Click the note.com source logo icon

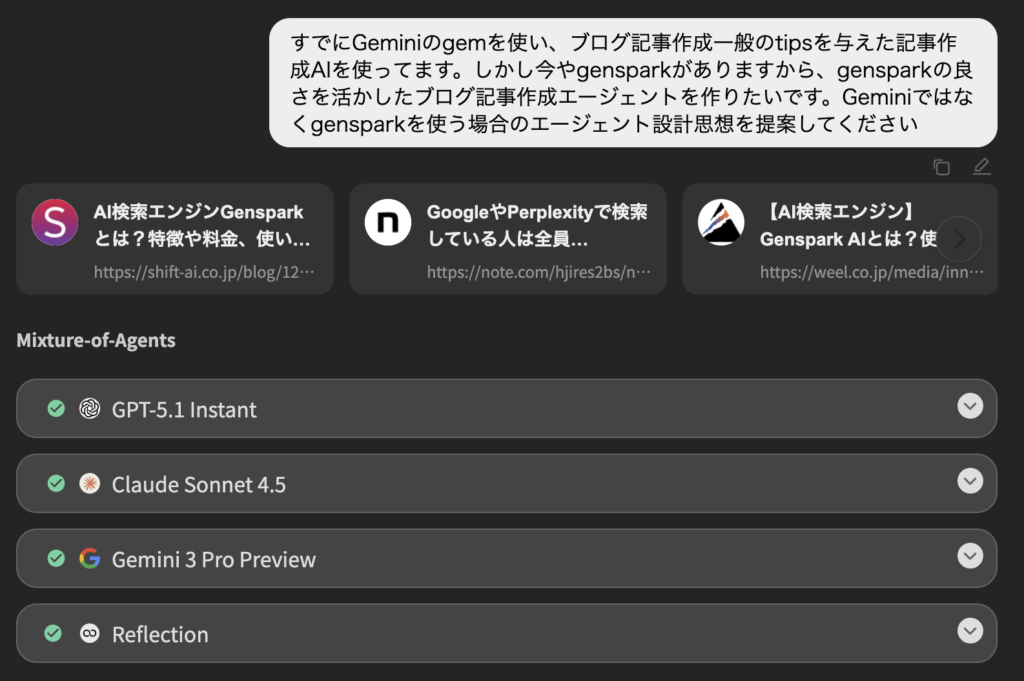388,222
